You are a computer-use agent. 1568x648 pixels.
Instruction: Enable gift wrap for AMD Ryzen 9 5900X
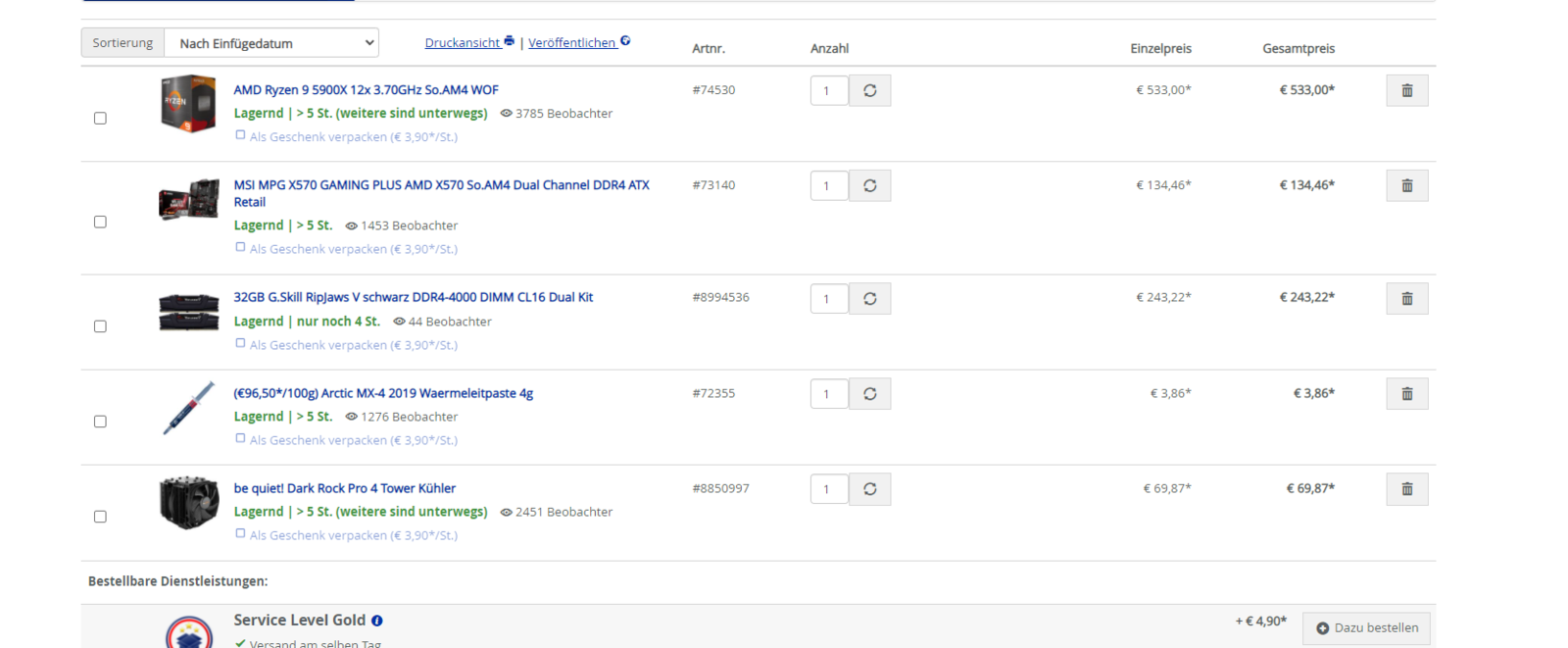[240, 135]
